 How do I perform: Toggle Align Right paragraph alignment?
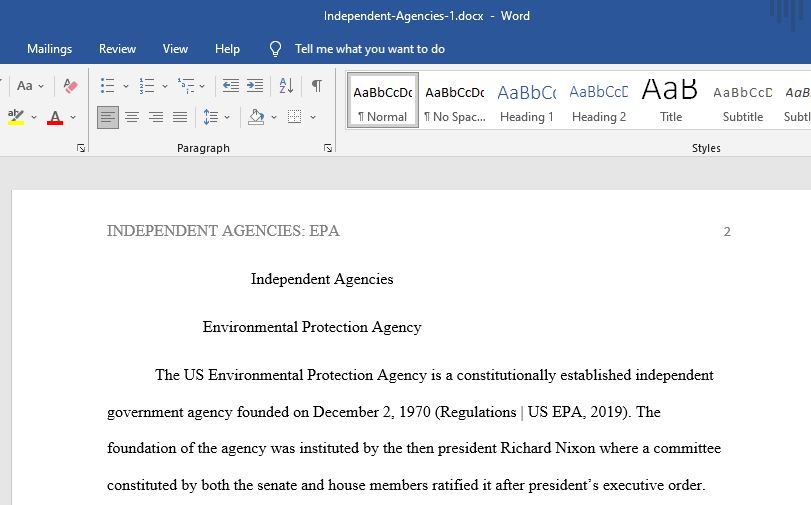(156, 117)
